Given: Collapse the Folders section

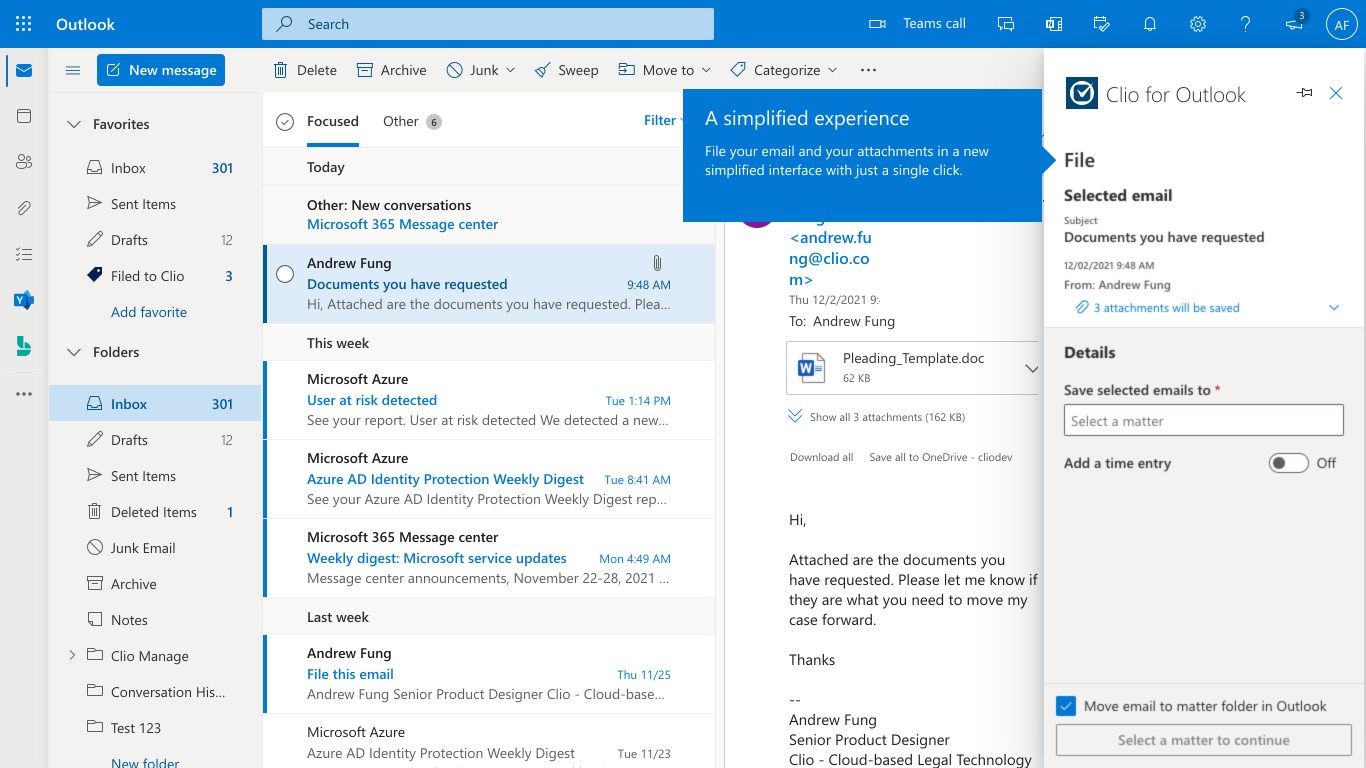Looking at the screenshot, I should [x=73, y=352].
